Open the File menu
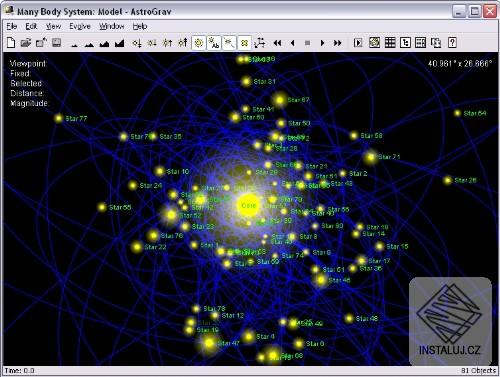The width and height of the screenshot is (500, 377). 12,26
